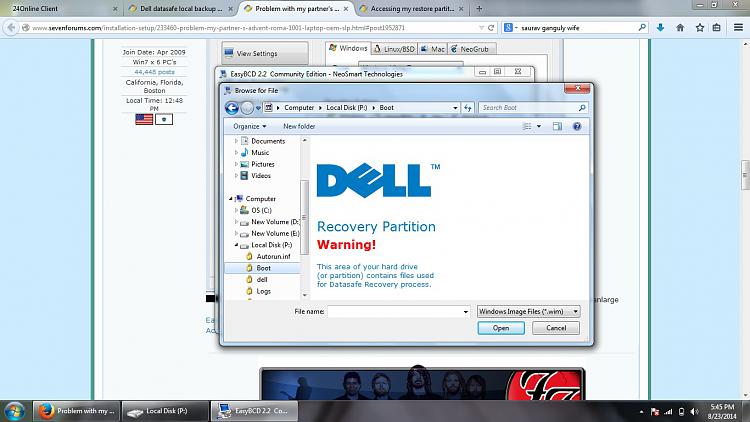This screenshot has height=422, width=750.
Task: Open the Organize menu
Action: pos(250,126)
